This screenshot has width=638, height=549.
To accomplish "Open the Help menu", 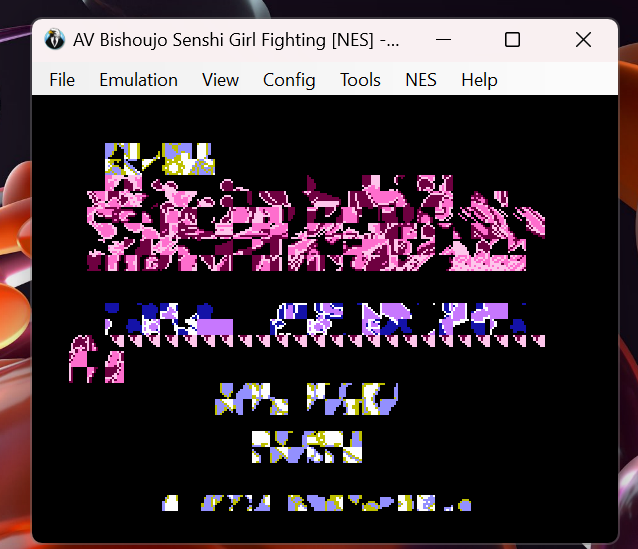I will pos(479,80).
